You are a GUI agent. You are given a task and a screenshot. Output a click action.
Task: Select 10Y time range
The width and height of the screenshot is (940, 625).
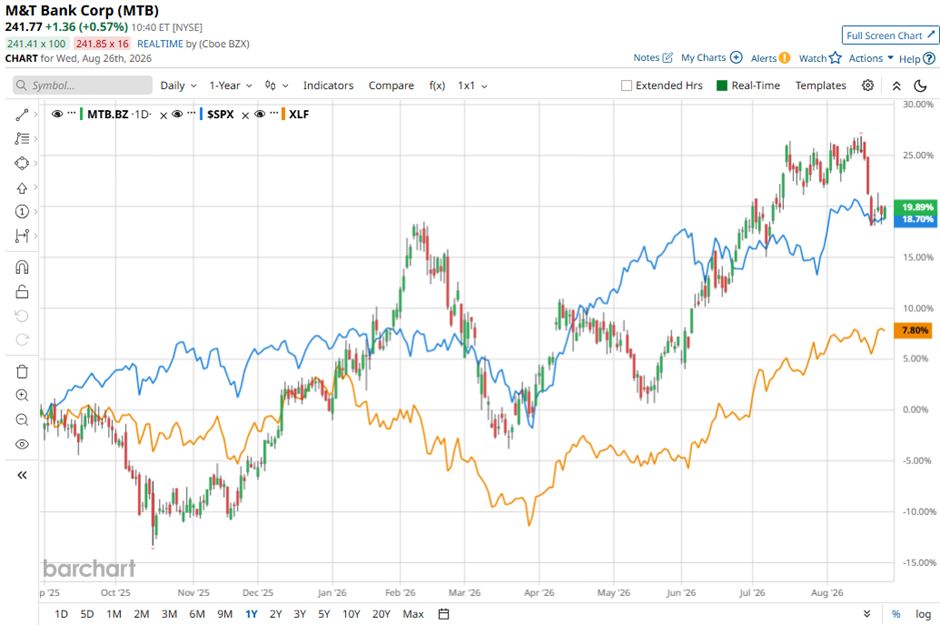351,614
